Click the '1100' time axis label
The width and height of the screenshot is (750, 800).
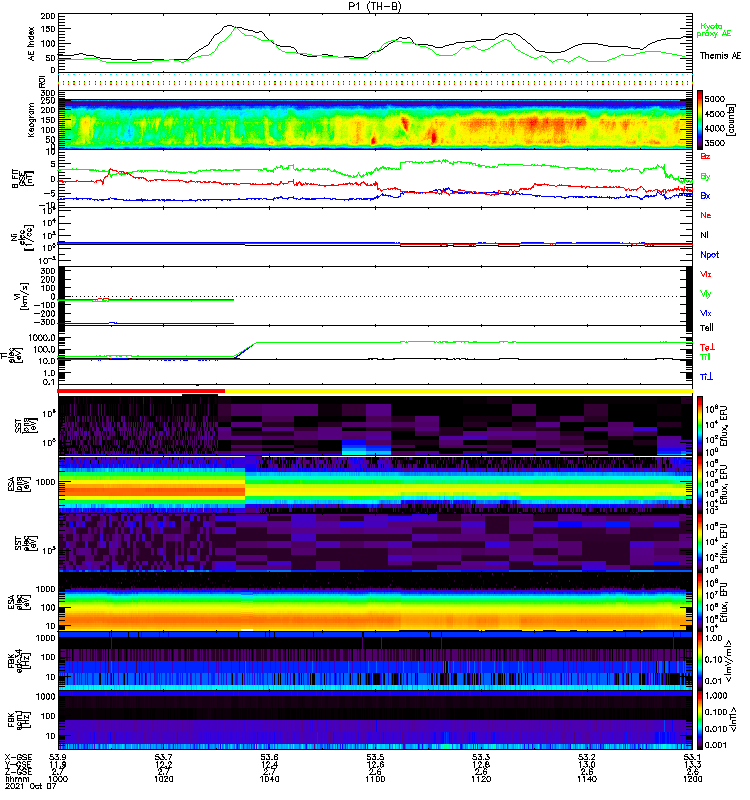(375, 779)
